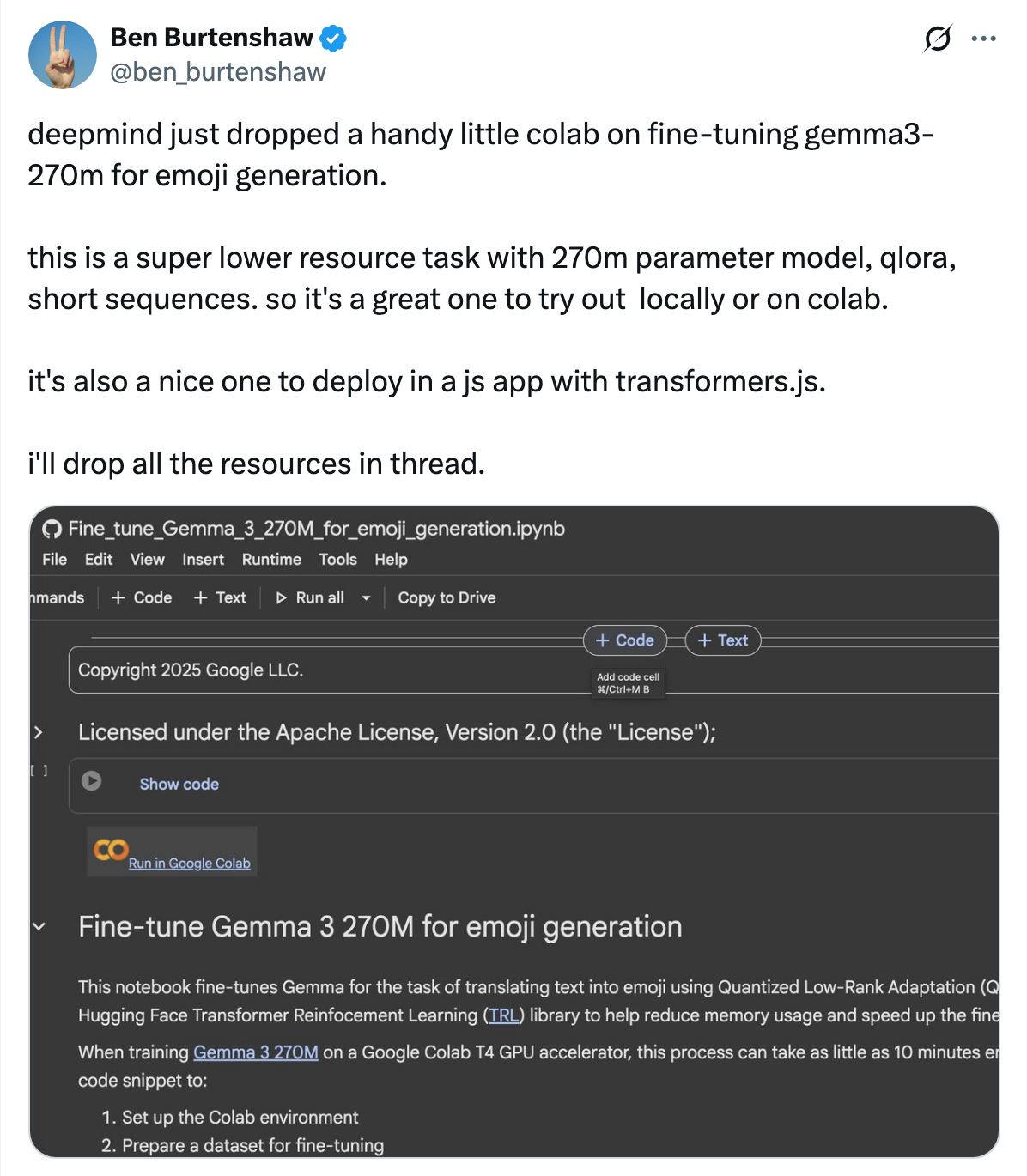Viewport: 1027px width, 1176px height.
Task: Expand the collapsed Apache License section
Action: [x=38, y=732]
